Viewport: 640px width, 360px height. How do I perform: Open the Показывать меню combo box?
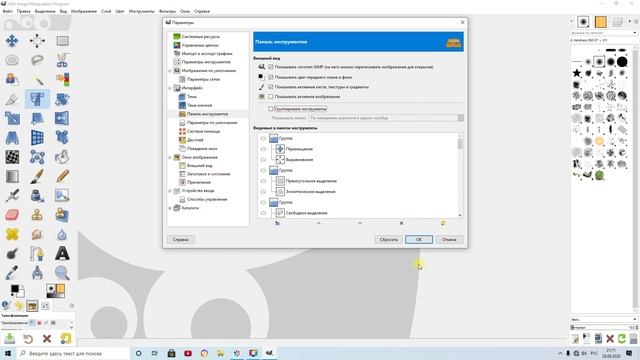(386, 118)
